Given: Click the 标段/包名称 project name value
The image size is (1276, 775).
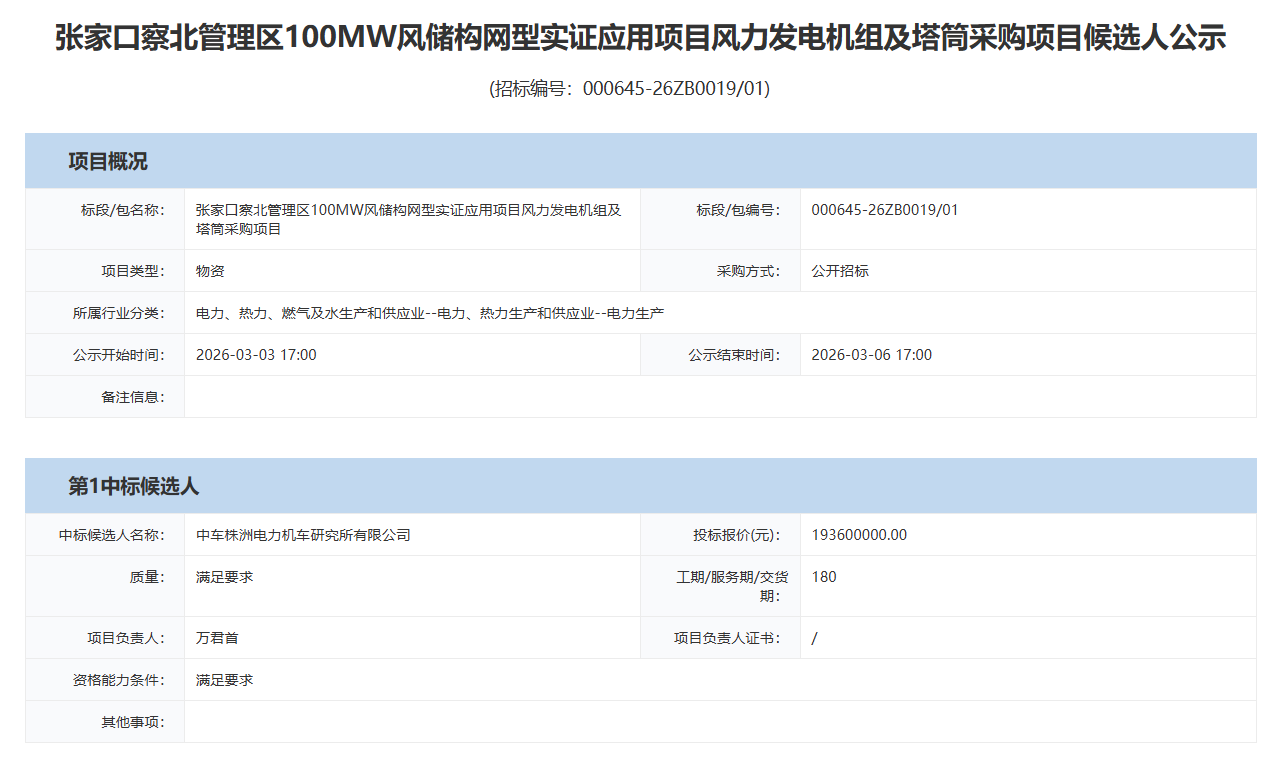Looking at the screenshot, I should (x=408, y=219).
